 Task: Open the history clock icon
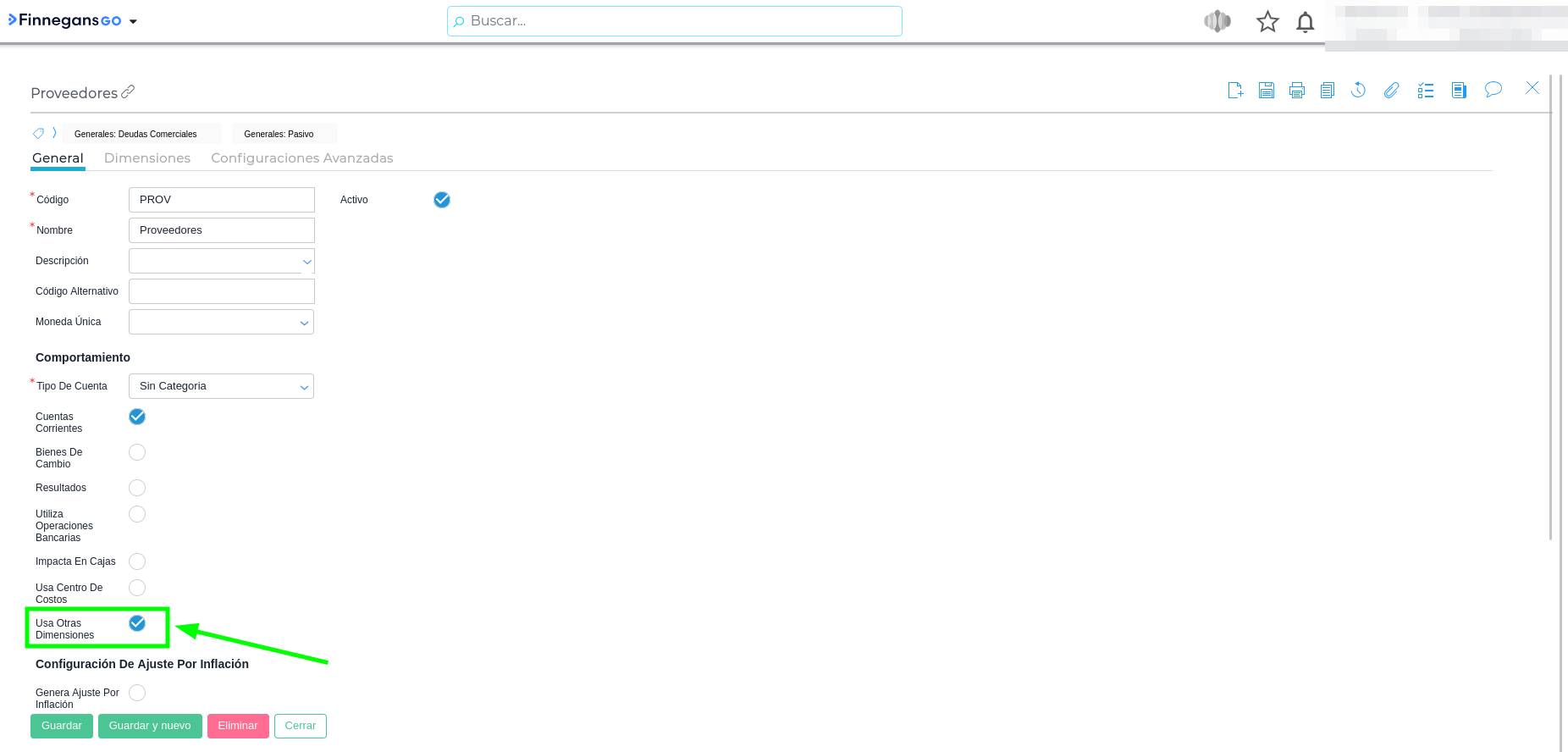[x=1358, y=91]
